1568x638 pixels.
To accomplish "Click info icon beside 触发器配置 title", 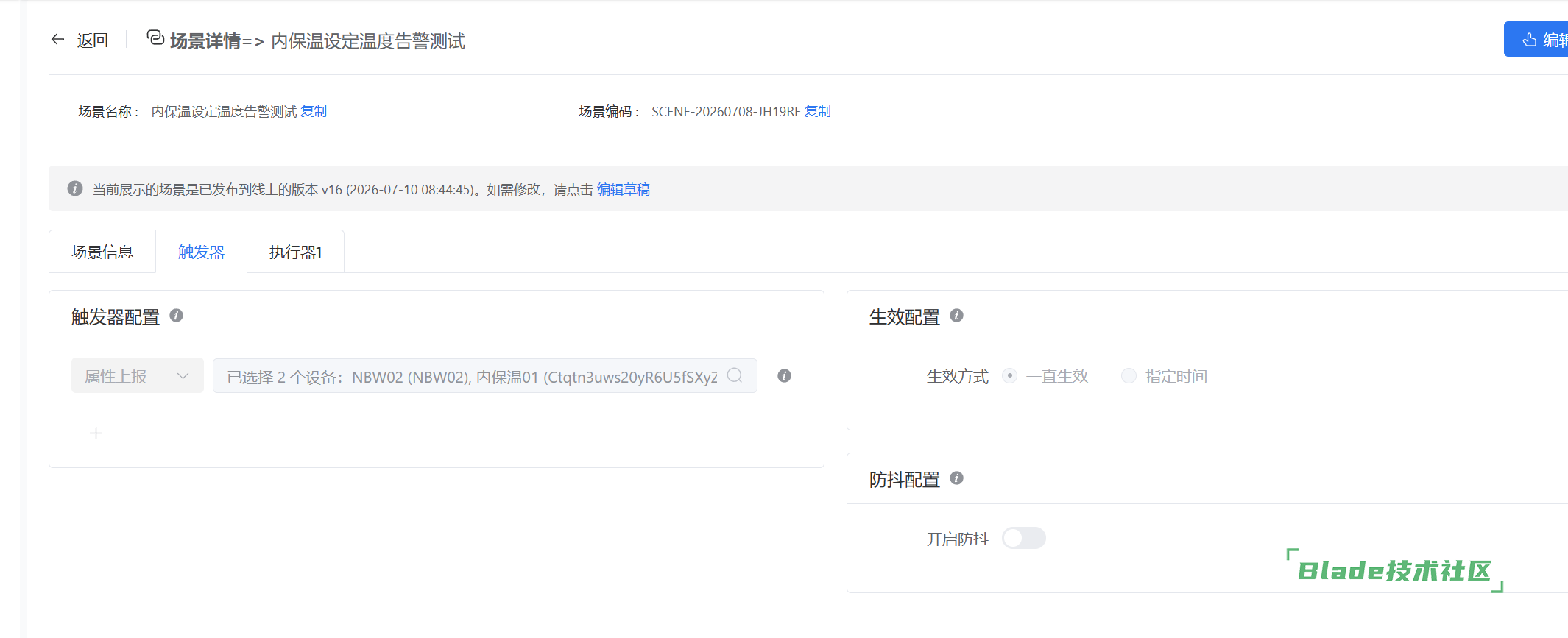I will (176, 316).
